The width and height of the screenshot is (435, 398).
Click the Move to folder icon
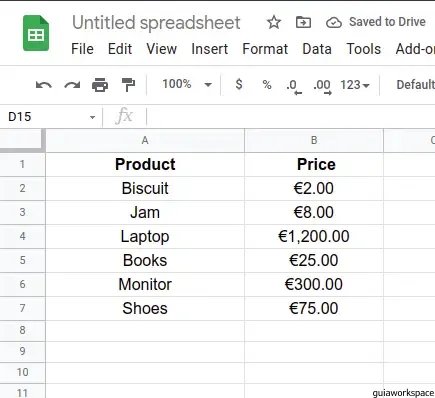point(303,22)
